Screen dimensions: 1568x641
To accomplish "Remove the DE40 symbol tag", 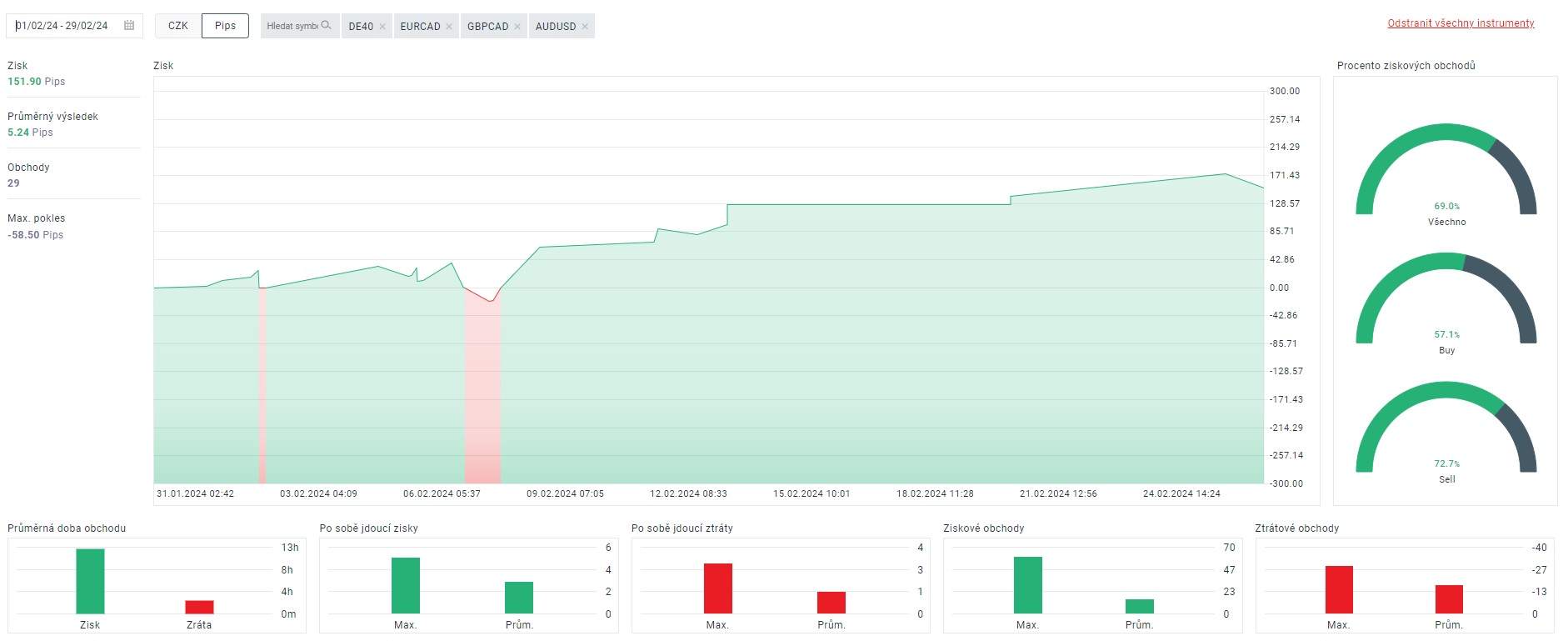I will 382,27.
